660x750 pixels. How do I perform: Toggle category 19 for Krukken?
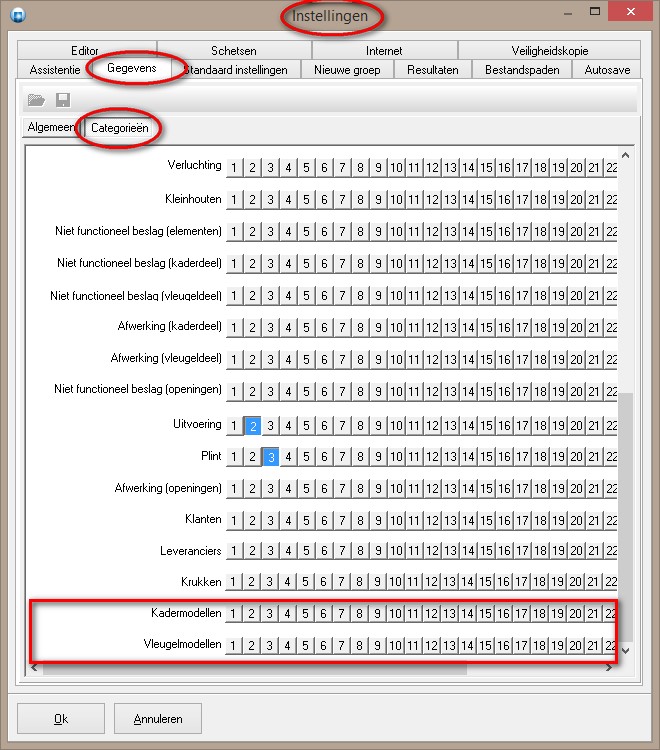[x=557, y=582]
